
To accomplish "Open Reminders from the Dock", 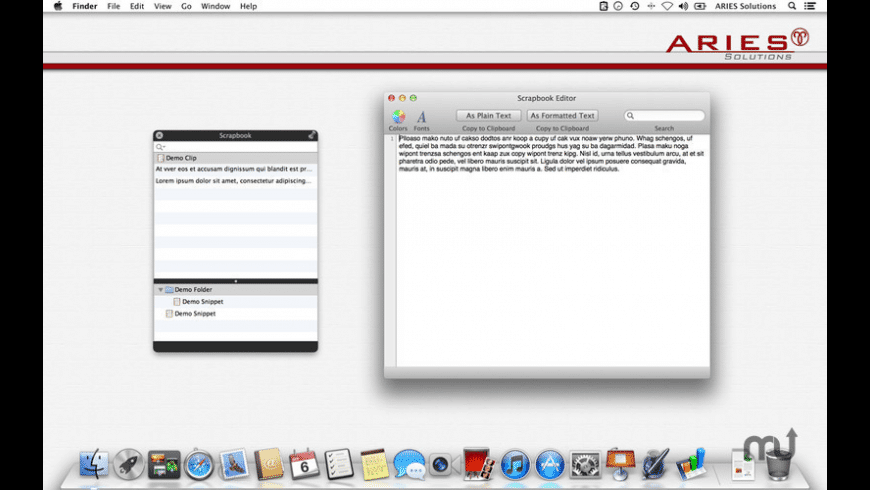I will 339,463.
